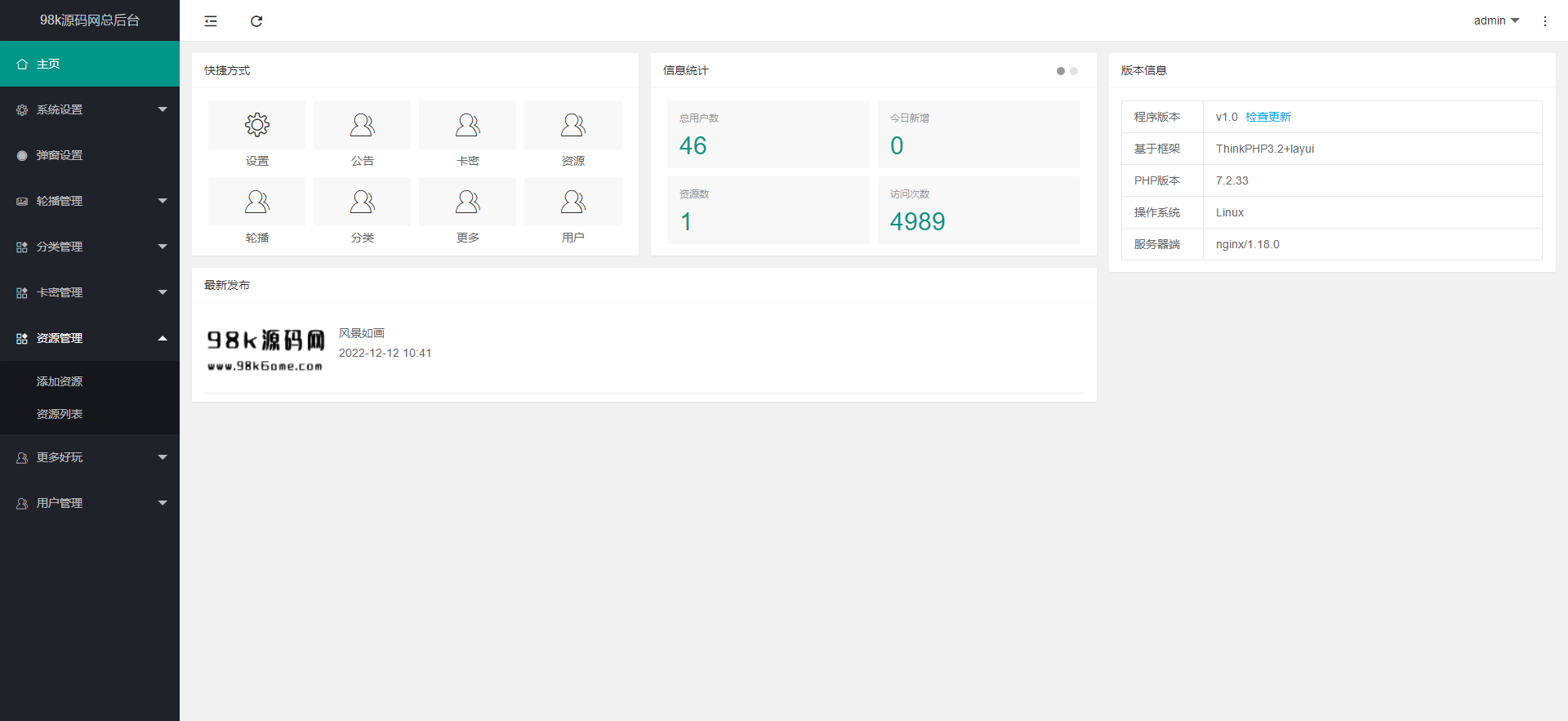Viewport: 1568px width, 721px height.
Task: Expand the 分类管理 sidebar menu
Action: pyautogui.click(x=90, y=247)
